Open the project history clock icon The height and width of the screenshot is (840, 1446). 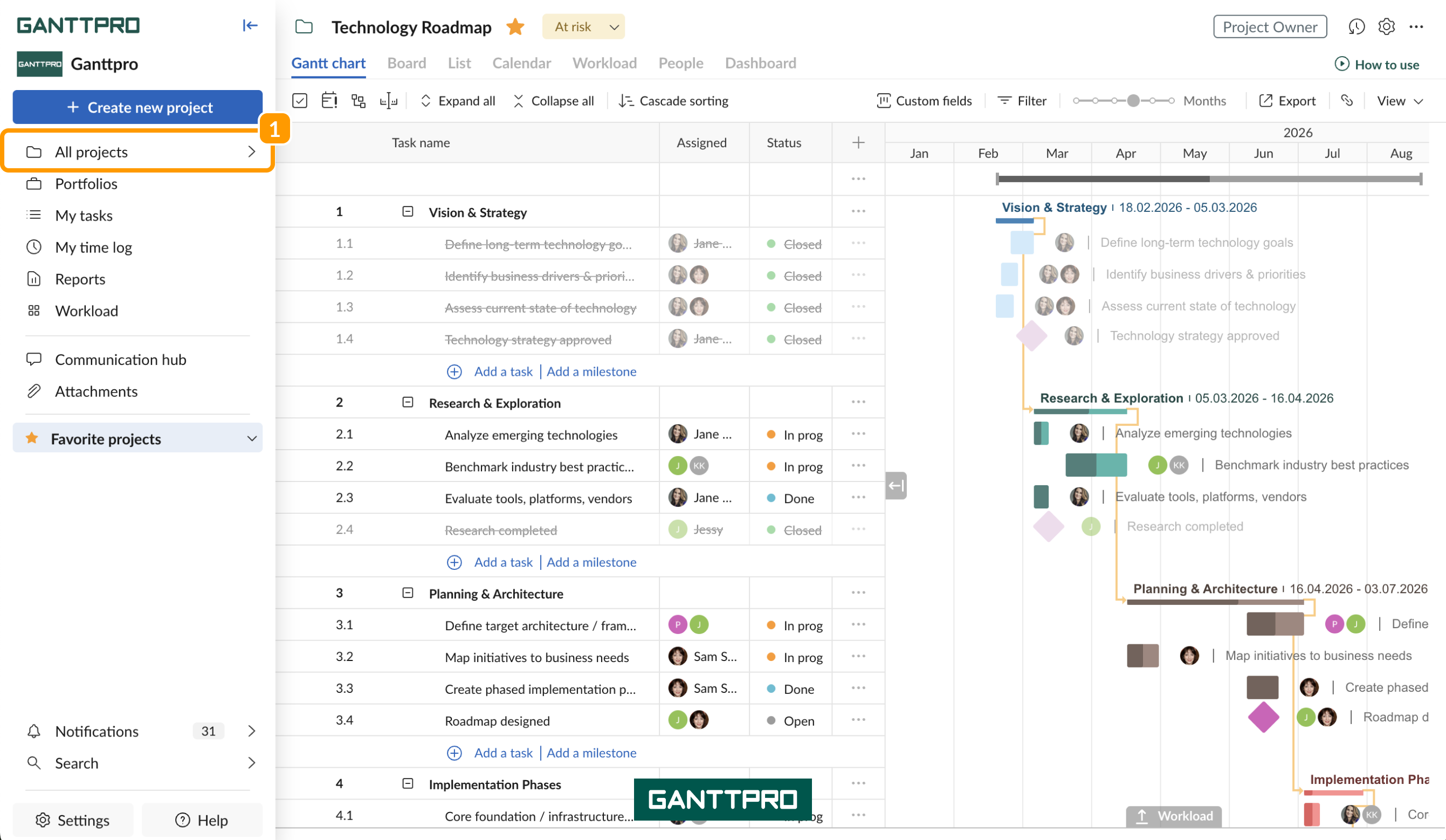click(1356, 26)
